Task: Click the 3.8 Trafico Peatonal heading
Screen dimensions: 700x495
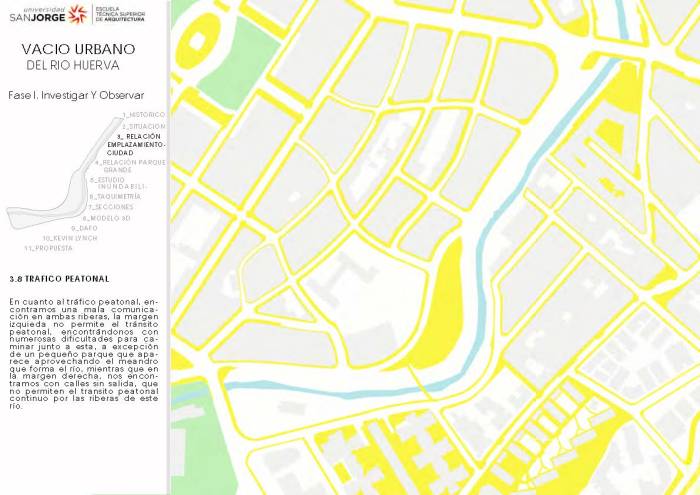Action: (x=58, y=278)
